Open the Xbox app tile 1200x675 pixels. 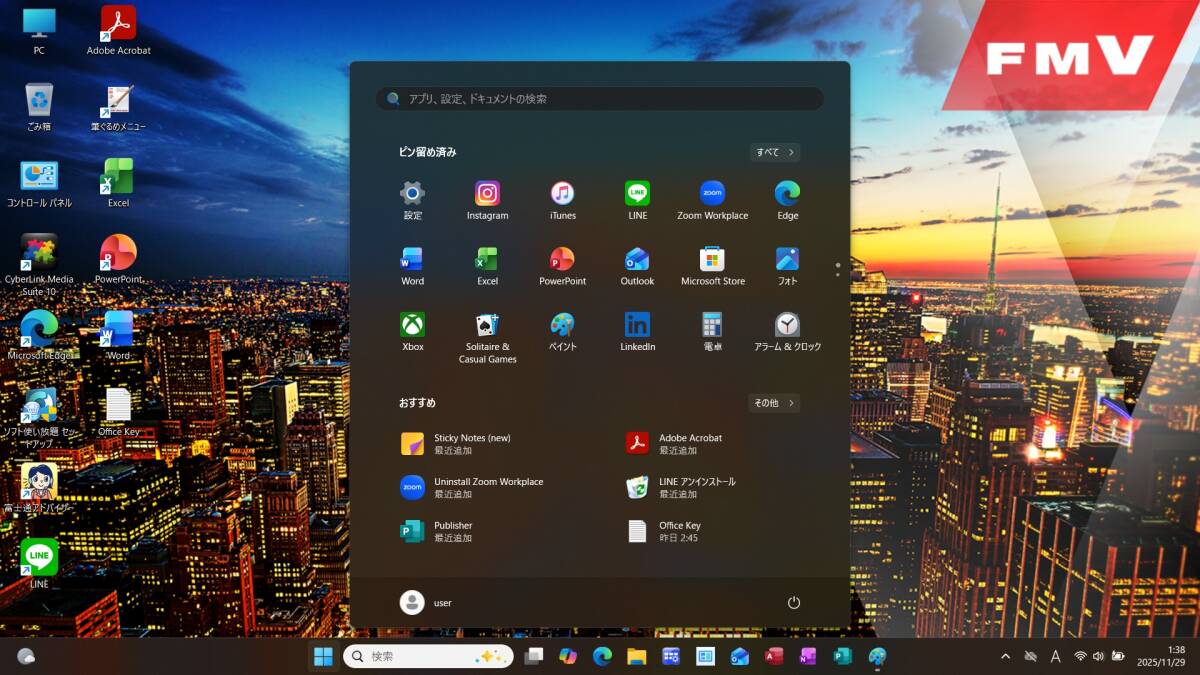coord(412,331)
